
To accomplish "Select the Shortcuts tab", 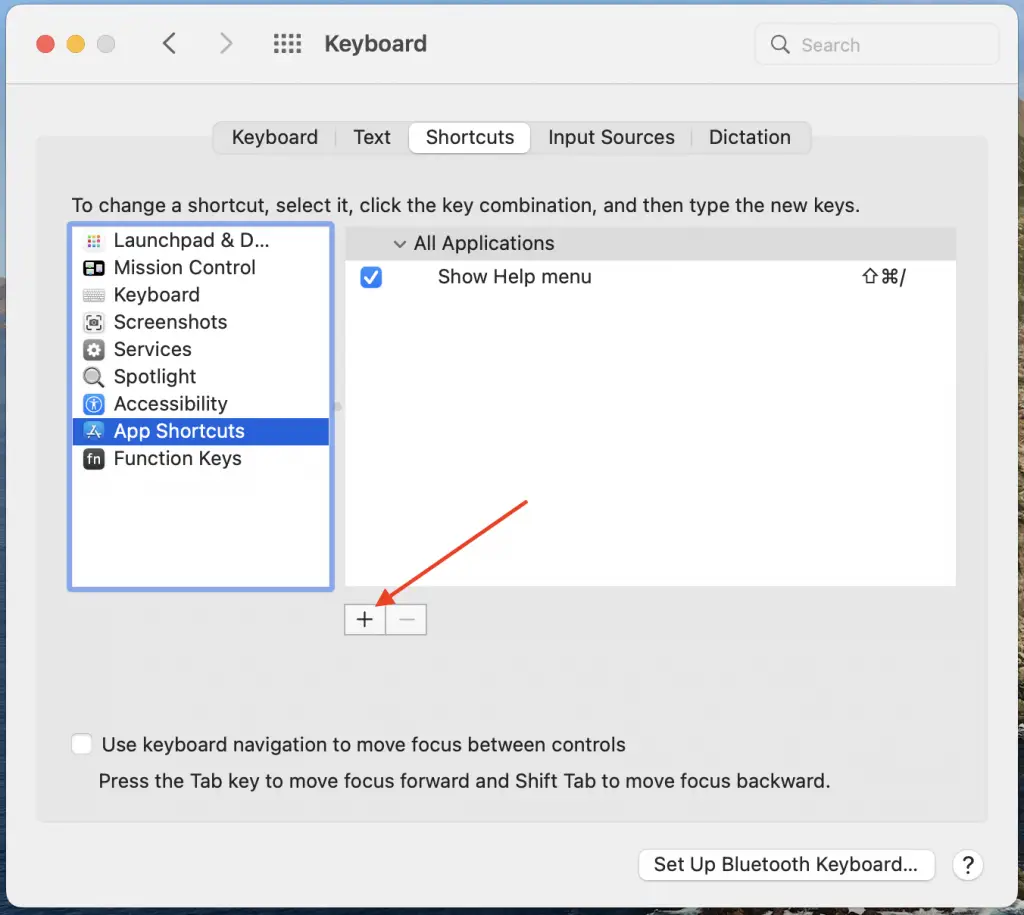I will (x=470, y=137).
